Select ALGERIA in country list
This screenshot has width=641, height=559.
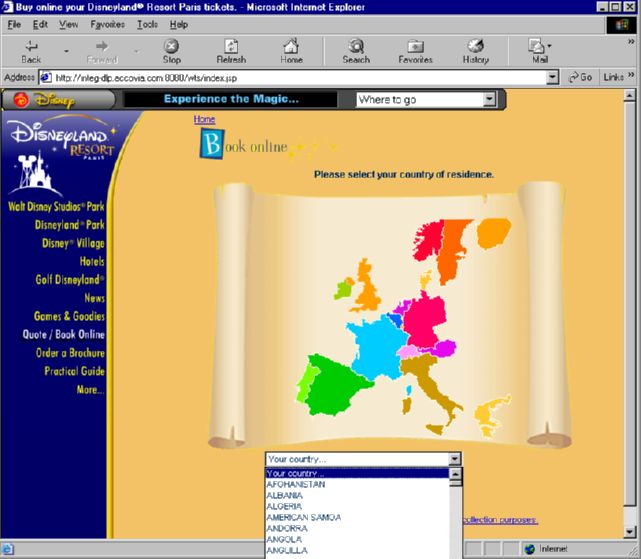click(x=357, y=507)
